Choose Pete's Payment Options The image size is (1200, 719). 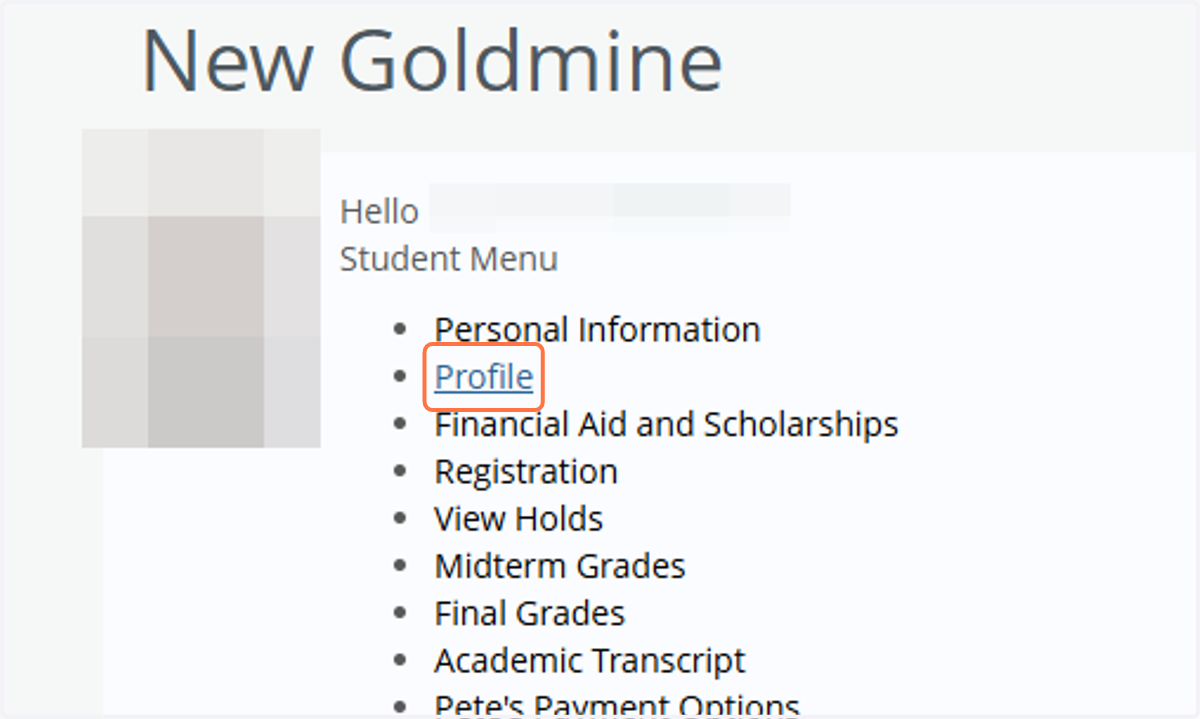click(x=617, y=704)
